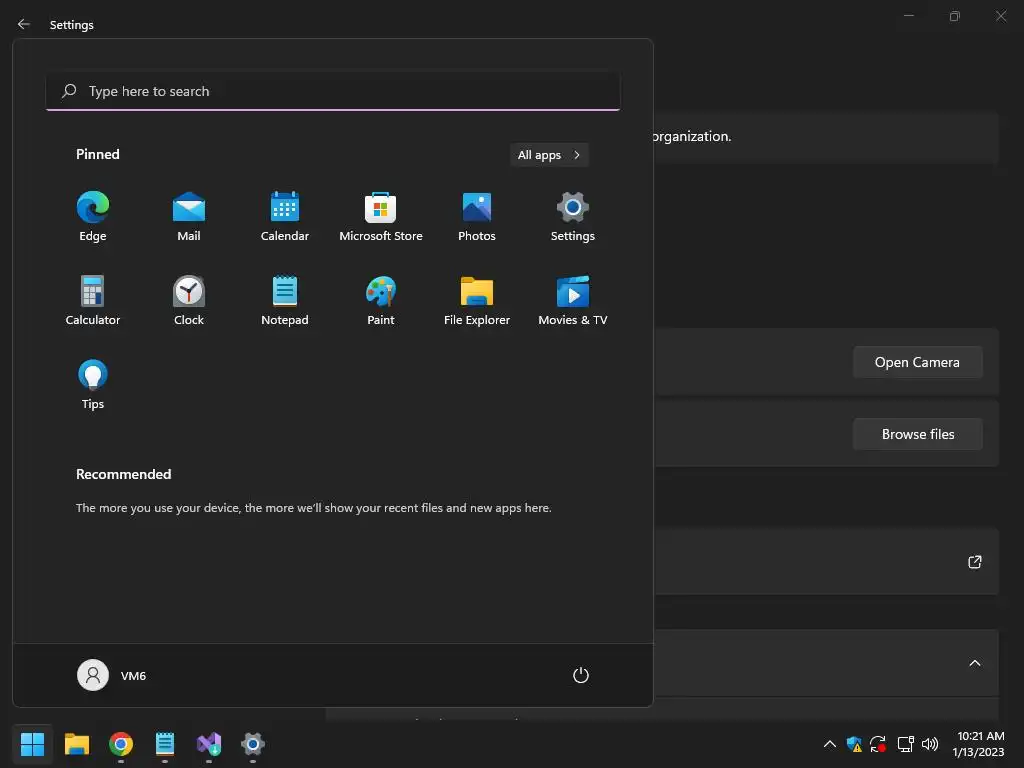Launch the Mail app
This screenshot has width=1024, height=768.
[189, 217]
